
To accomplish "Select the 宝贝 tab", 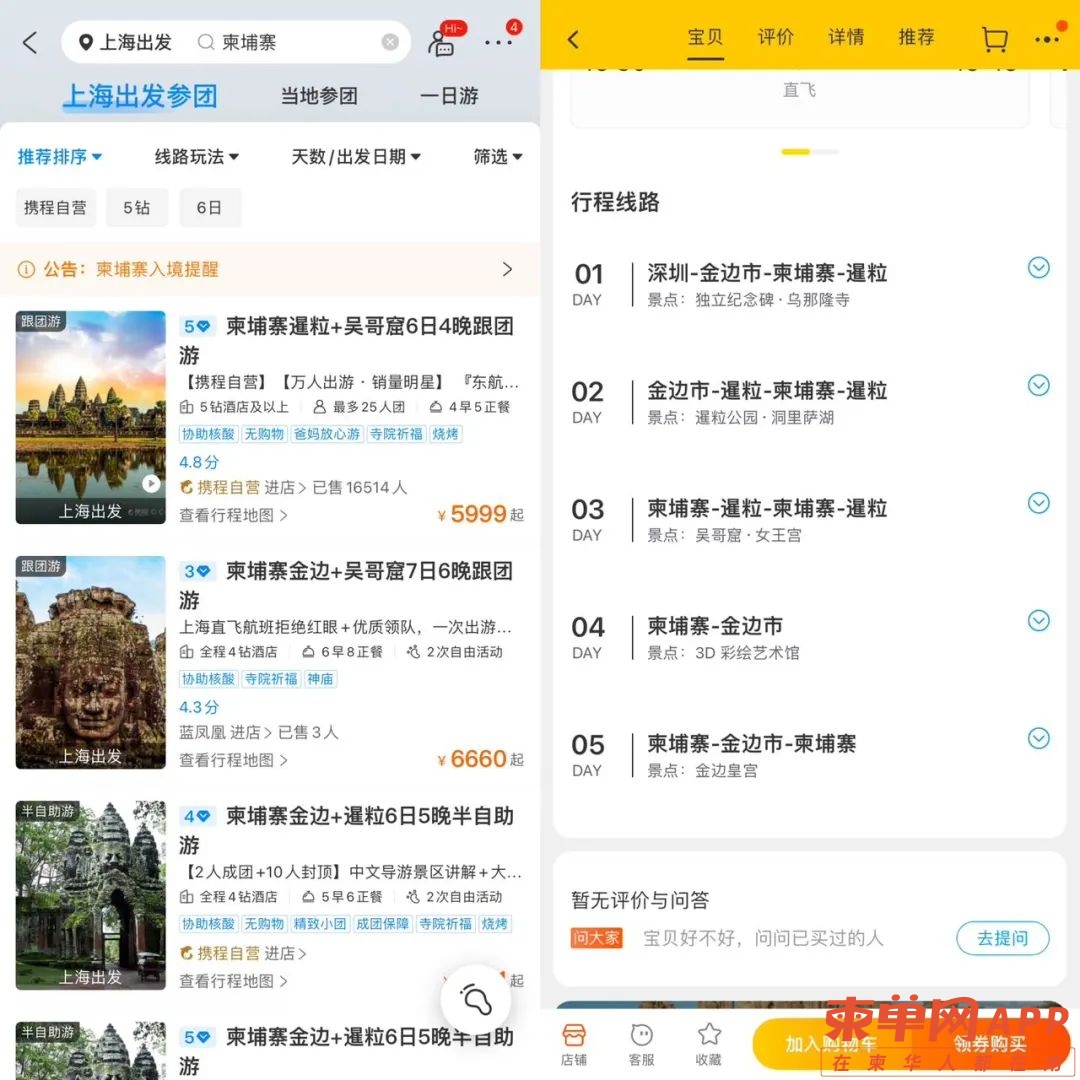I will 705,37.
